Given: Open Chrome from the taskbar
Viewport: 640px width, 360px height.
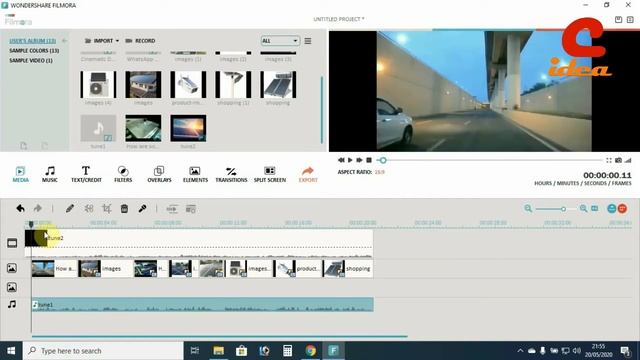Looking at the screenshot, I should (x=311, y=351).
